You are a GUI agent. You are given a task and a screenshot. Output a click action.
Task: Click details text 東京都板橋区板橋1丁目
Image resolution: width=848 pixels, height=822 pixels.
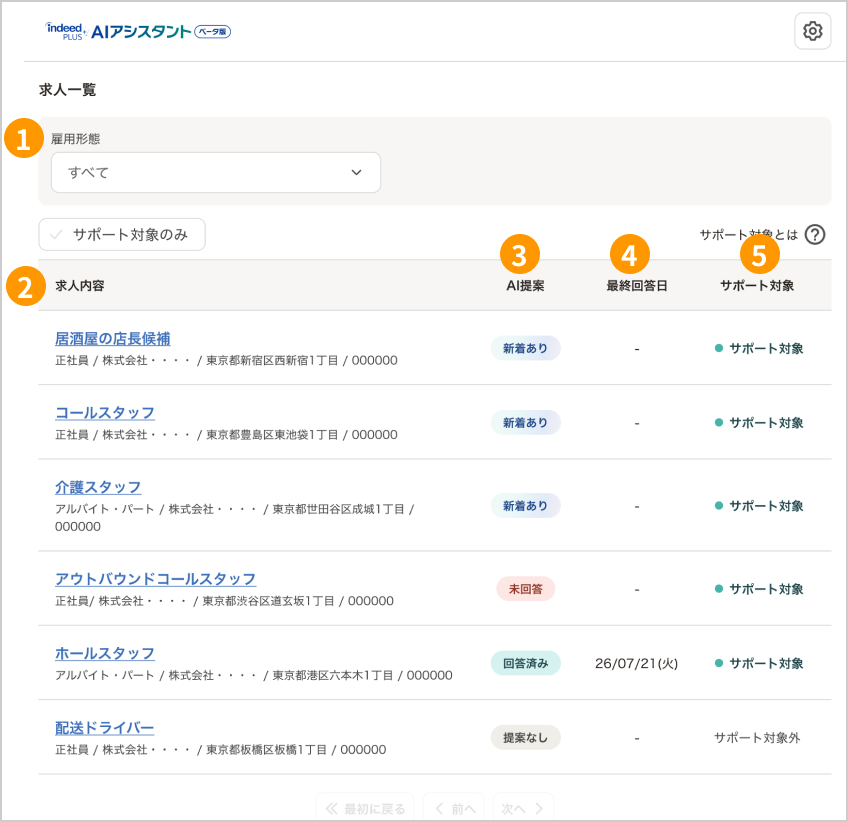267,750
